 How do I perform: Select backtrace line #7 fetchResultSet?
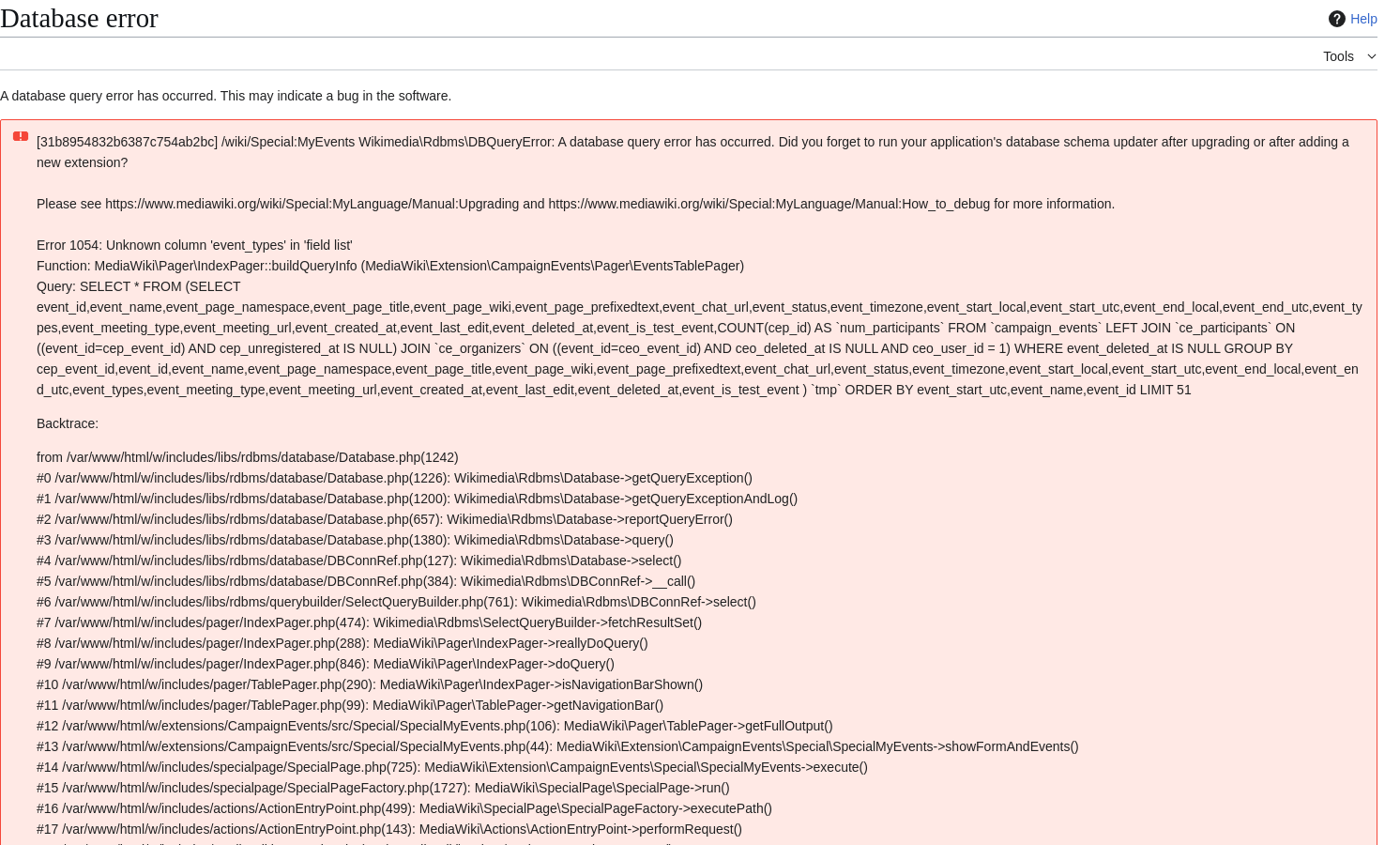tap(369, 622)
